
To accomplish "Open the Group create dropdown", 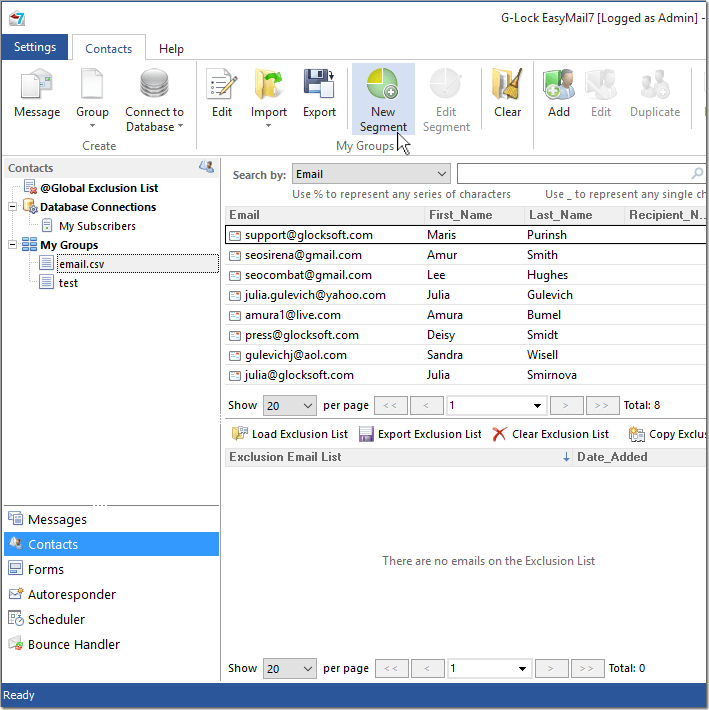I will click(x=92, y=98).
